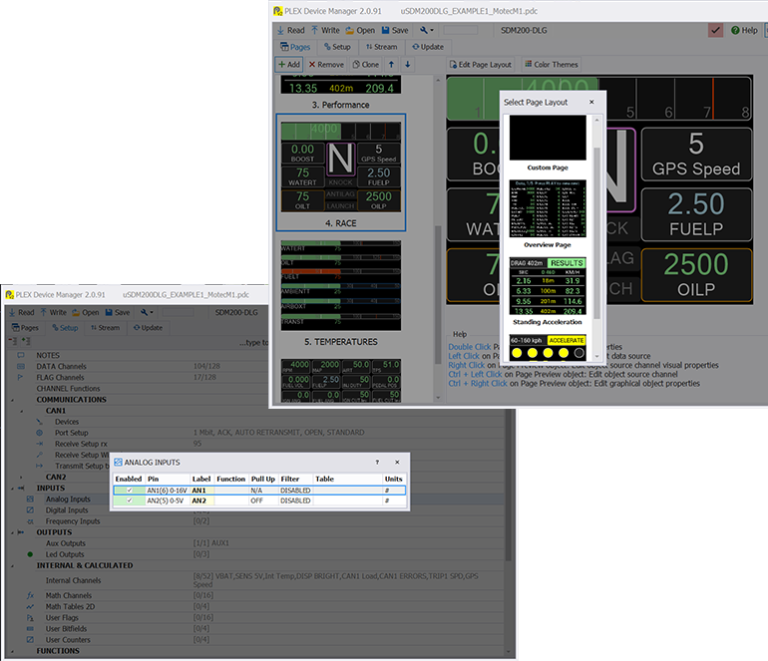Click the Help button in top window
The height and width of the screenshot is (661, 768).
click(743, 30)
